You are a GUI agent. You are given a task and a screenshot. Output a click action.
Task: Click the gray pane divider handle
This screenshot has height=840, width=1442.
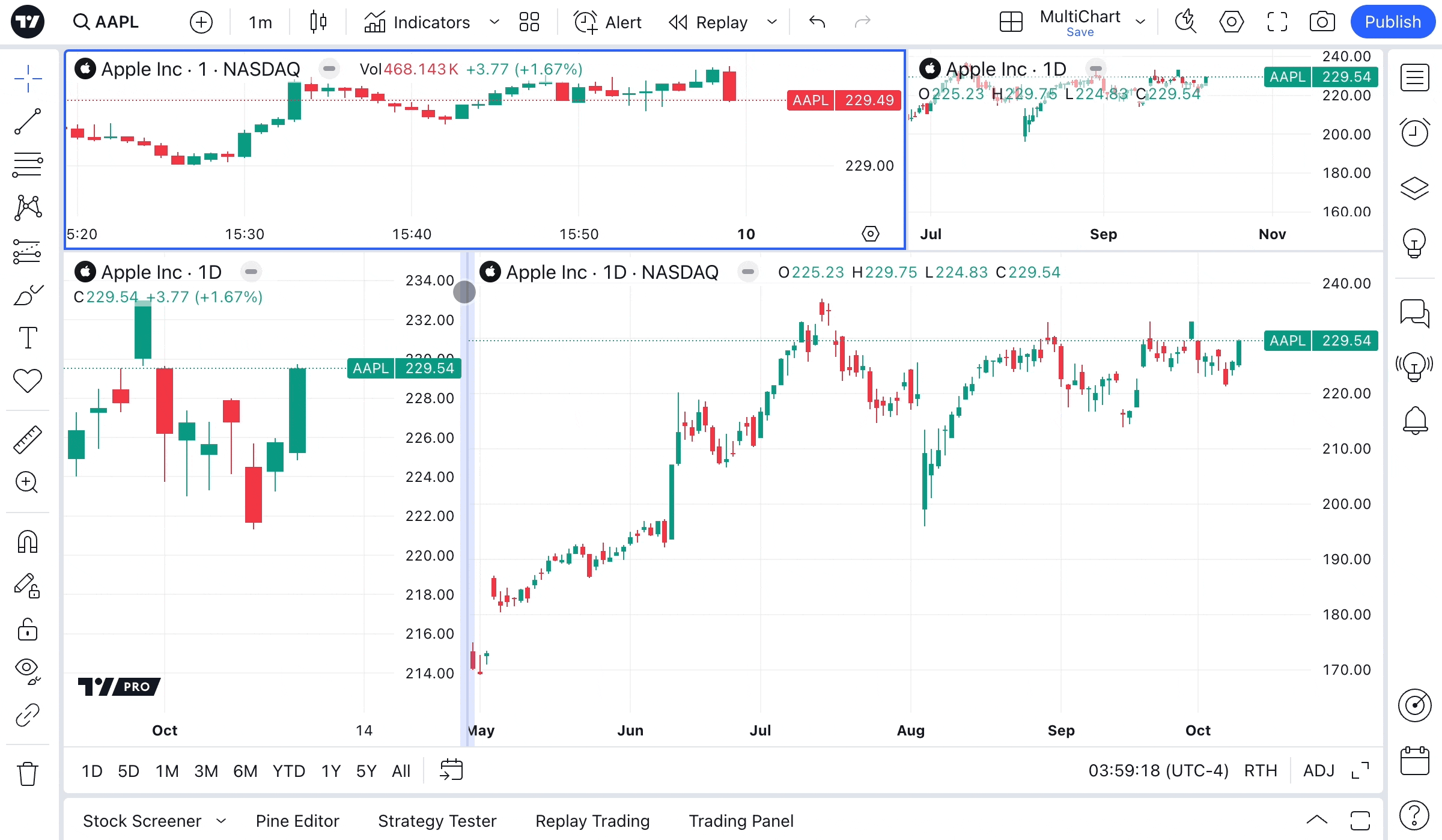pos(464,292)
